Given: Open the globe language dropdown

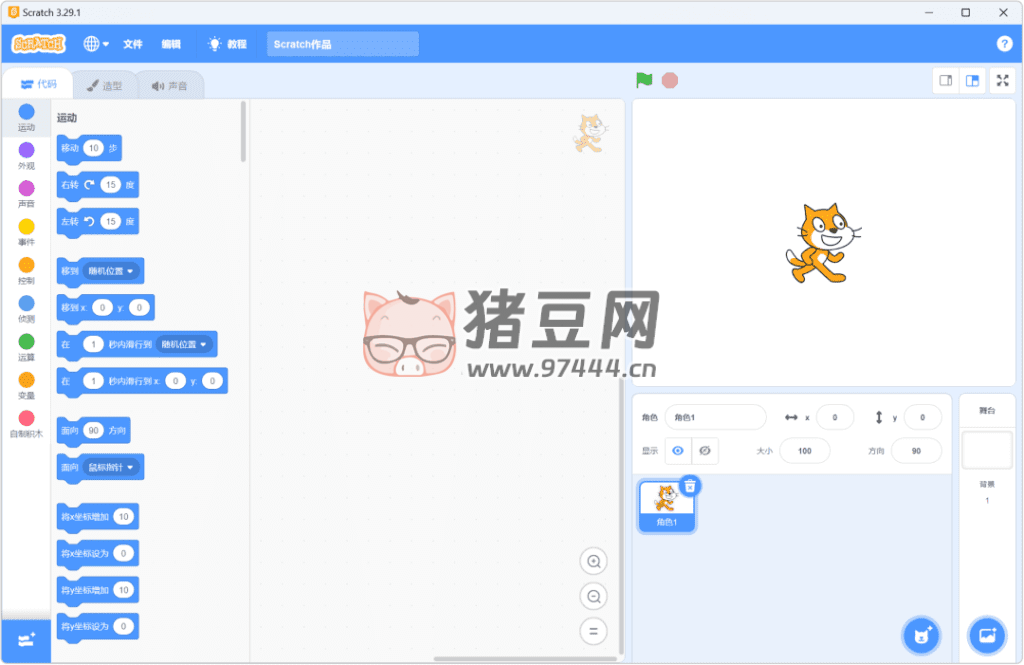Looking at the screenshot, I should [96, 44].
